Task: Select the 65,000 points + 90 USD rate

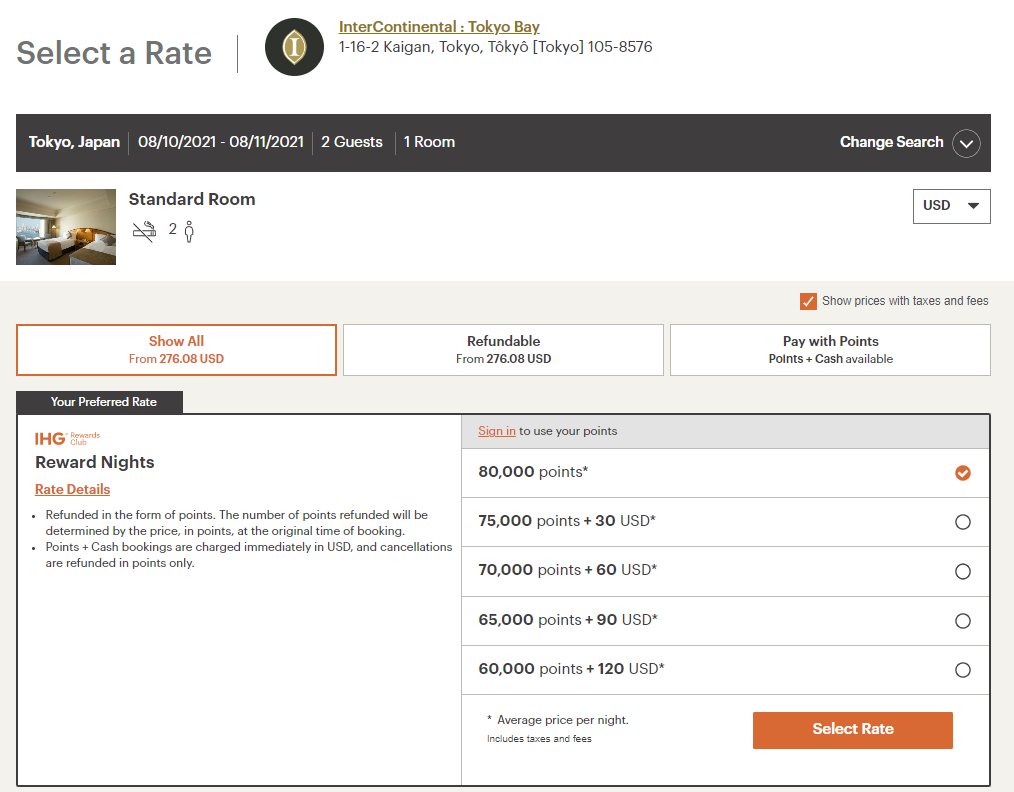Action: (x=962, y=620)
